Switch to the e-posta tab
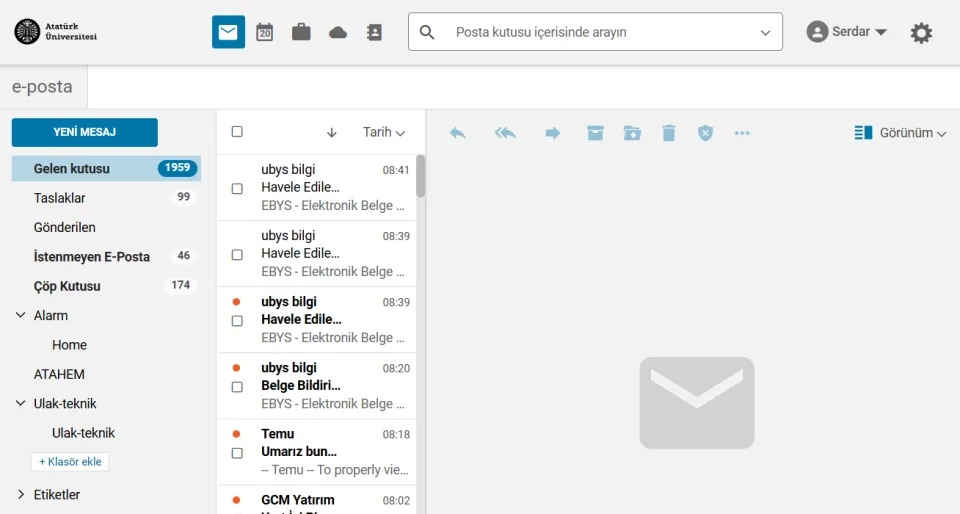 pos(42,87)
